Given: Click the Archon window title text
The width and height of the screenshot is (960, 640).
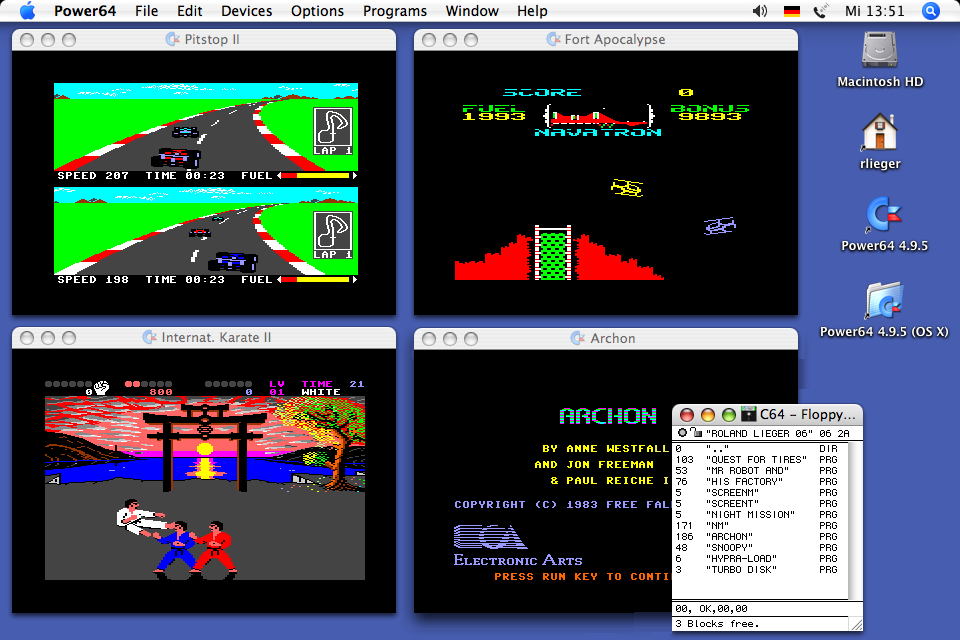Looking at the screenshot, I should [613, 338].
